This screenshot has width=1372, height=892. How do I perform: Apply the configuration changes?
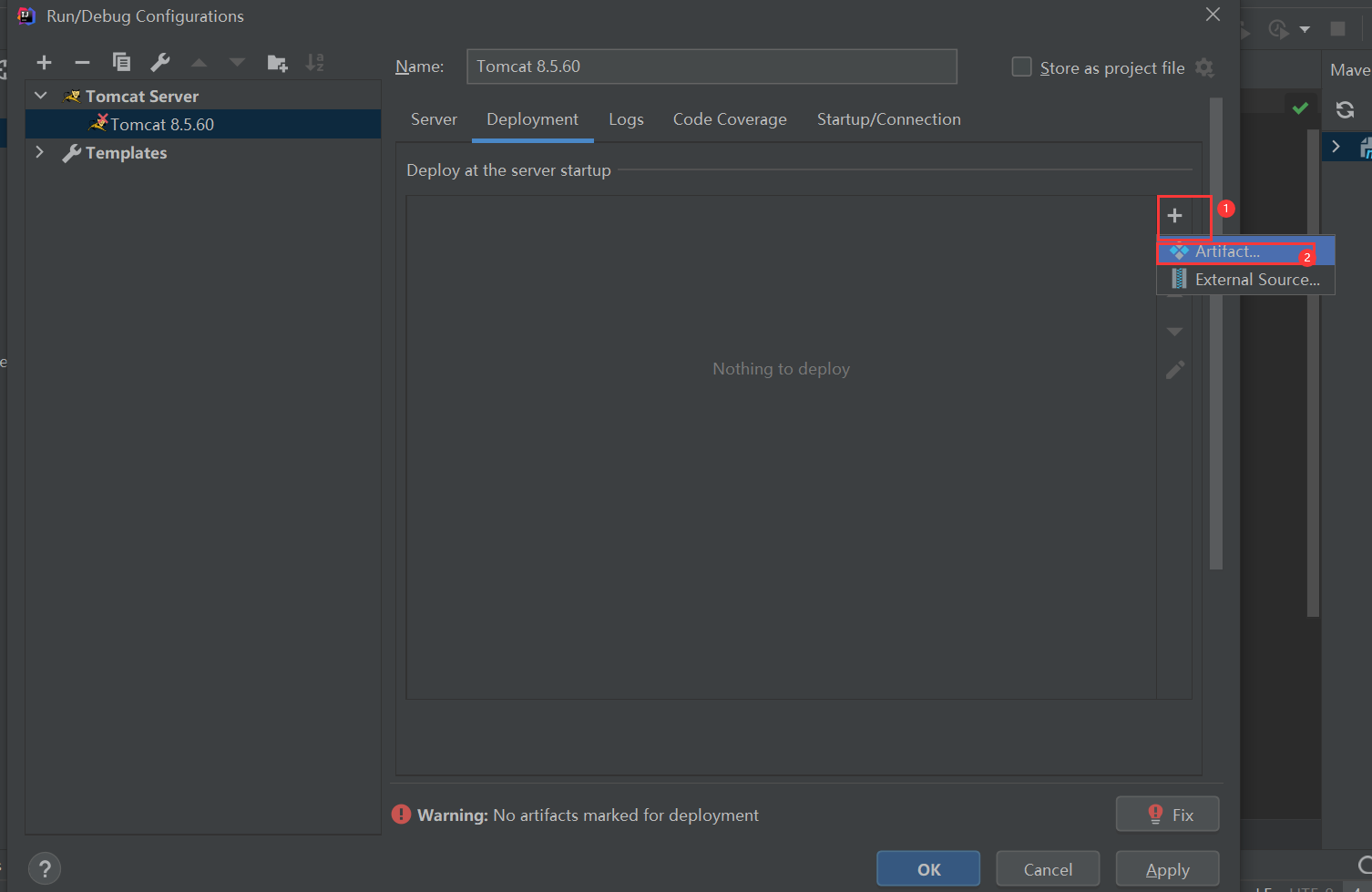click(1167, 869)
